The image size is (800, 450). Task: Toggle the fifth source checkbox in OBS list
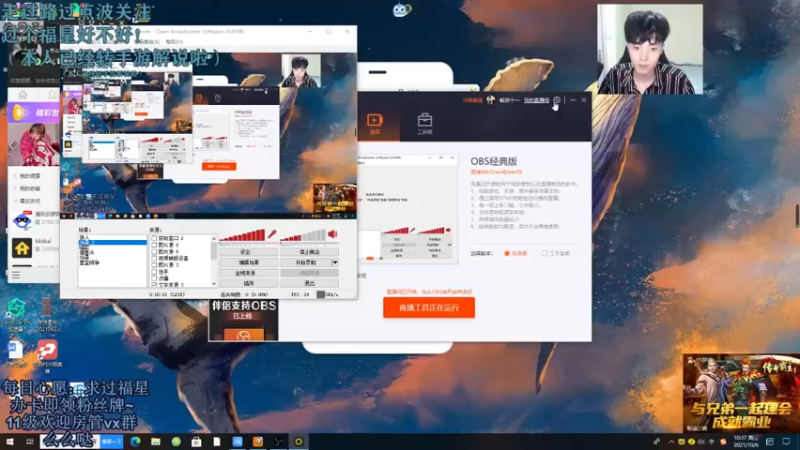click(x=154, y=265)
